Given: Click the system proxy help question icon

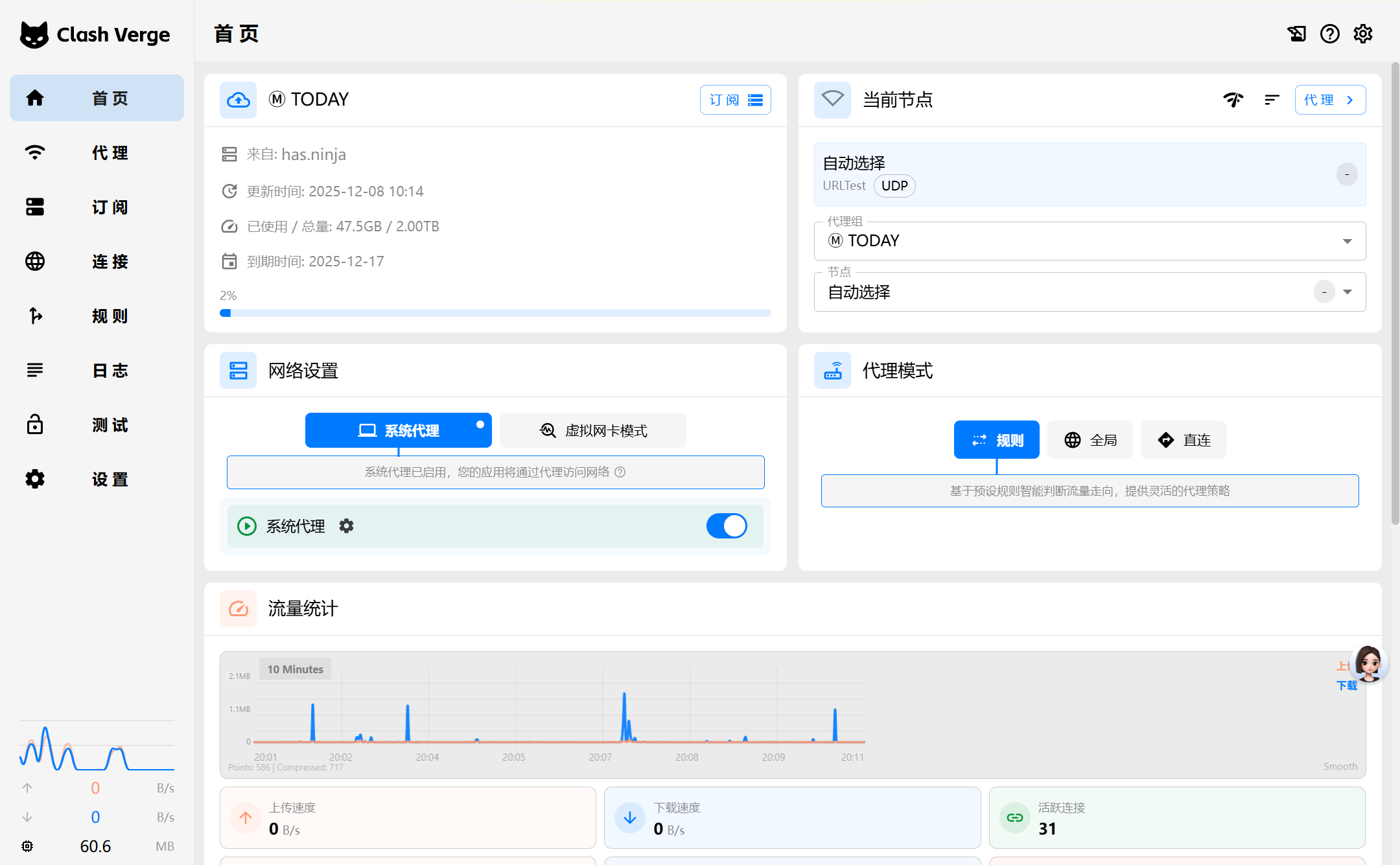Looking at the screenshot, I should [x=620, y=472].
